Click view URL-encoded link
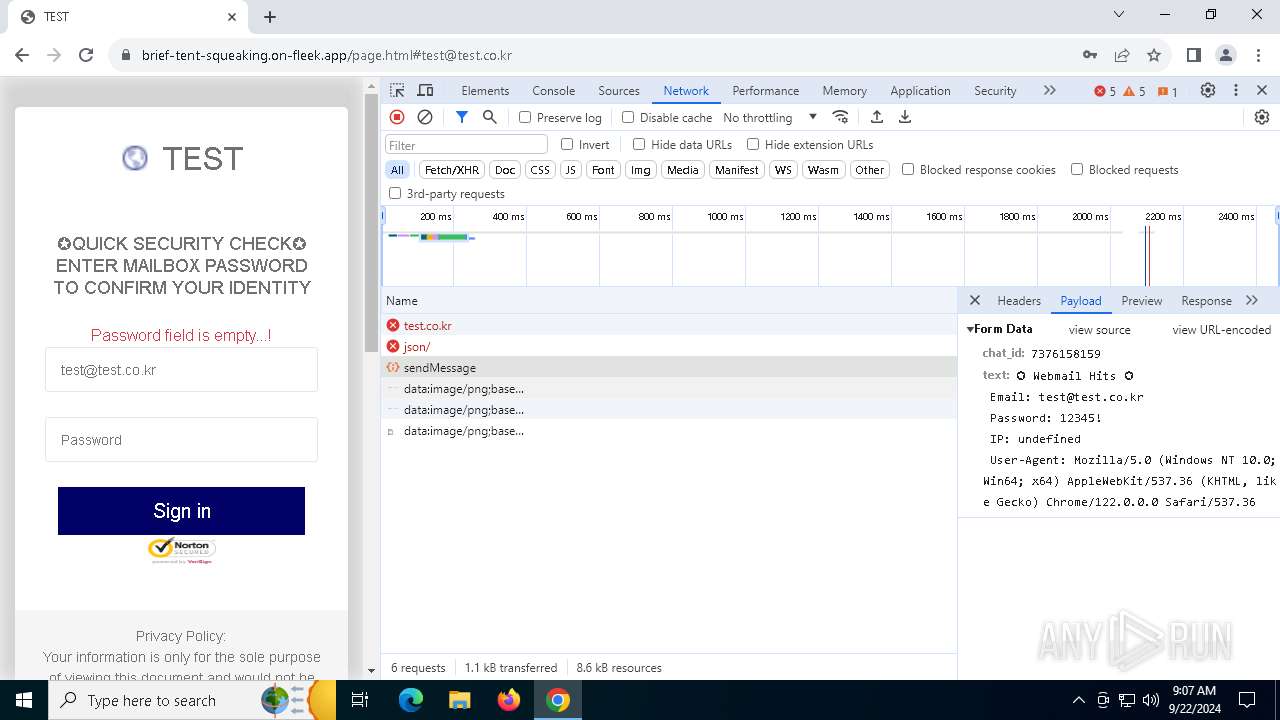This screenshot has width=1280, height=720. click(1221, 330)
